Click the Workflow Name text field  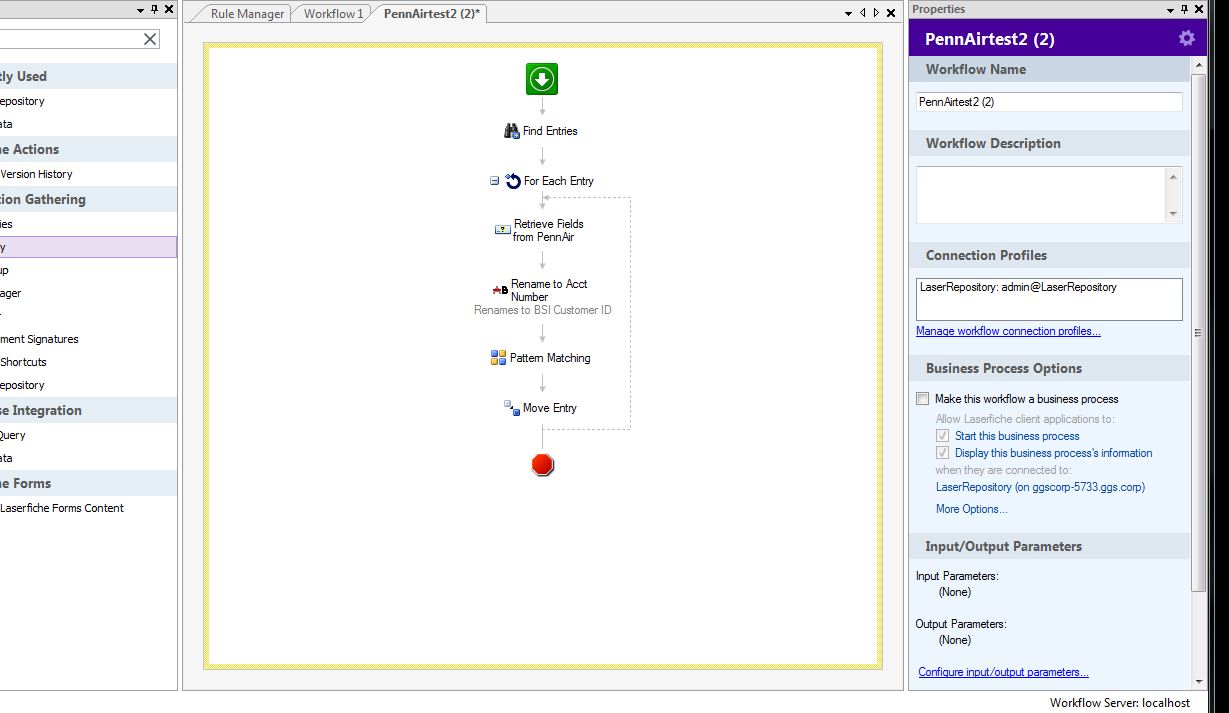tap(1048, 102)
